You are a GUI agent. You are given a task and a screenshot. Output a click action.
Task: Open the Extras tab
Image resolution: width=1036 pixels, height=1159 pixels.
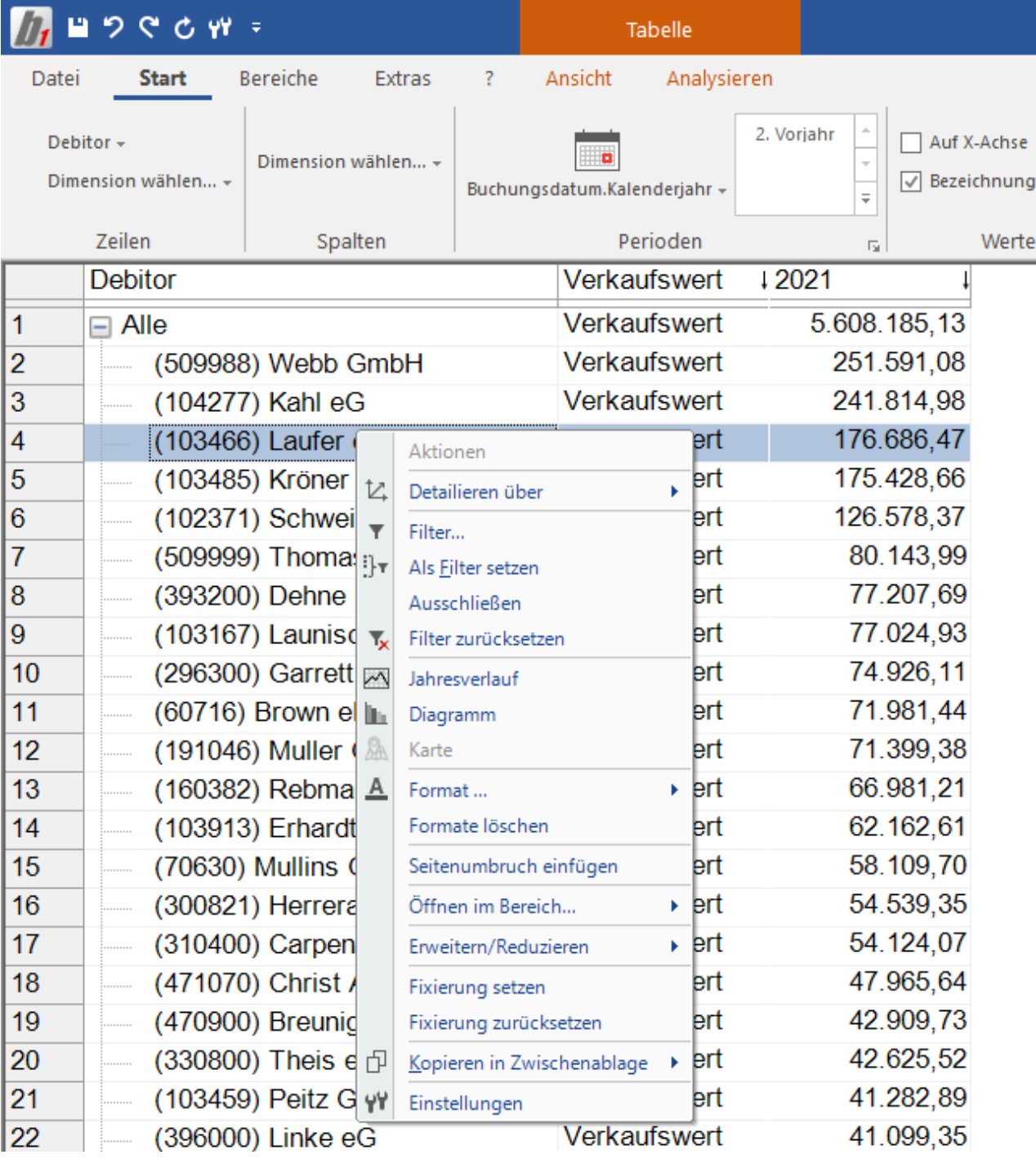(402, 78)
